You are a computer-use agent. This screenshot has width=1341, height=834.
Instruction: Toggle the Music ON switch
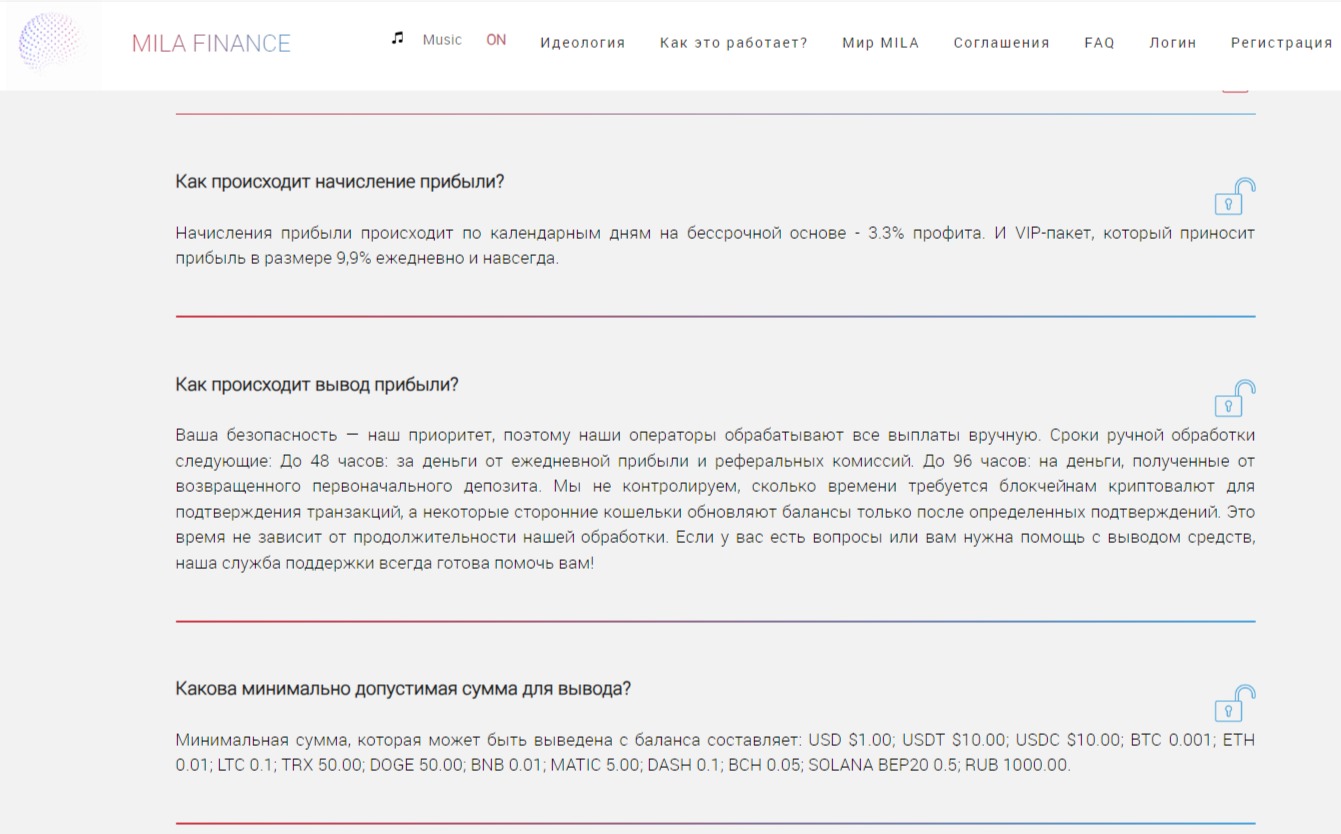click(496, 40)
